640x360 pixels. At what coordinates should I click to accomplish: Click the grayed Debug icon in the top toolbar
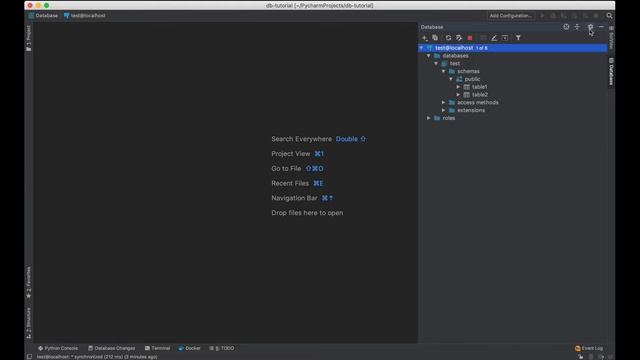pyautogui.click(x=553, y=16)
